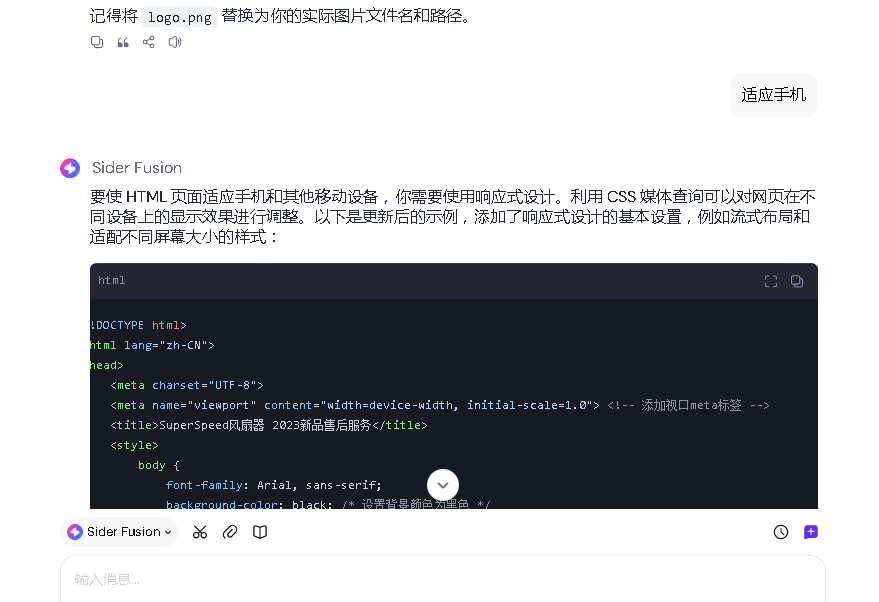Screen dimensions: 879x602
Task: Start a new chat with the purple plus icon
Action: (811, 532)
